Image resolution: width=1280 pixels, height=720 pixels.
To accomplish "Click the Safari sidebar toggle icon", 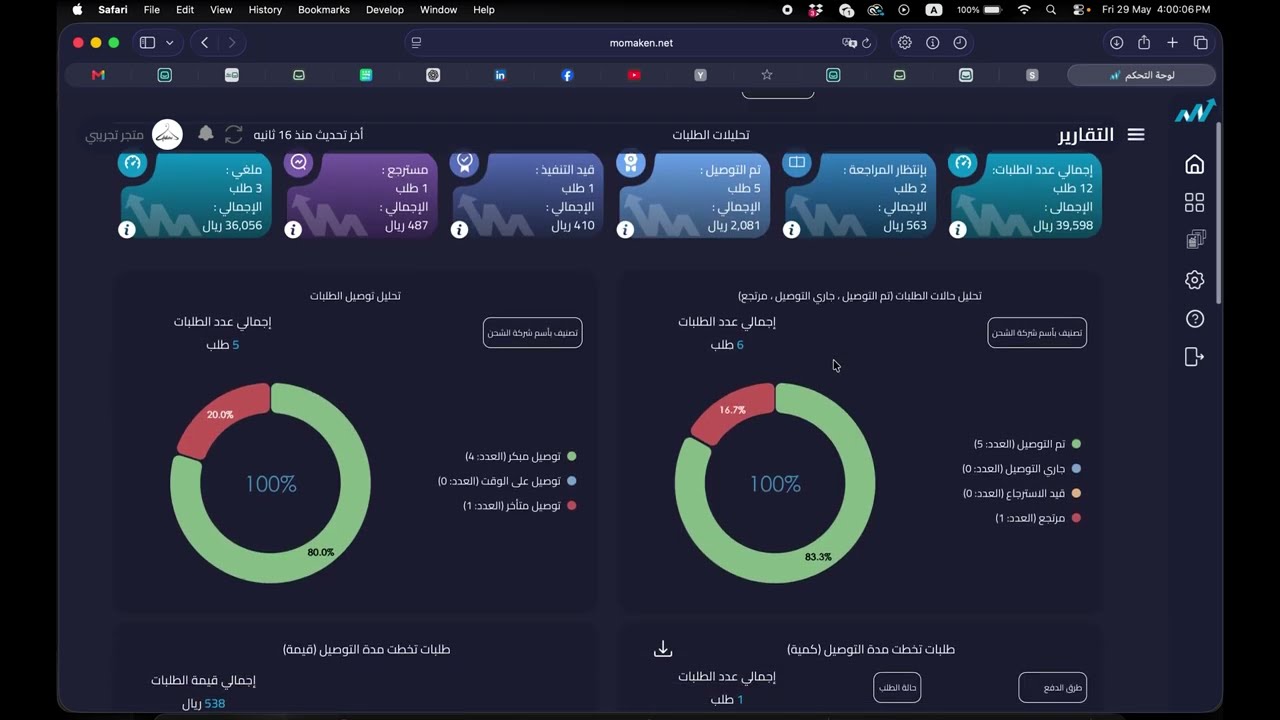I will [147, 43].
